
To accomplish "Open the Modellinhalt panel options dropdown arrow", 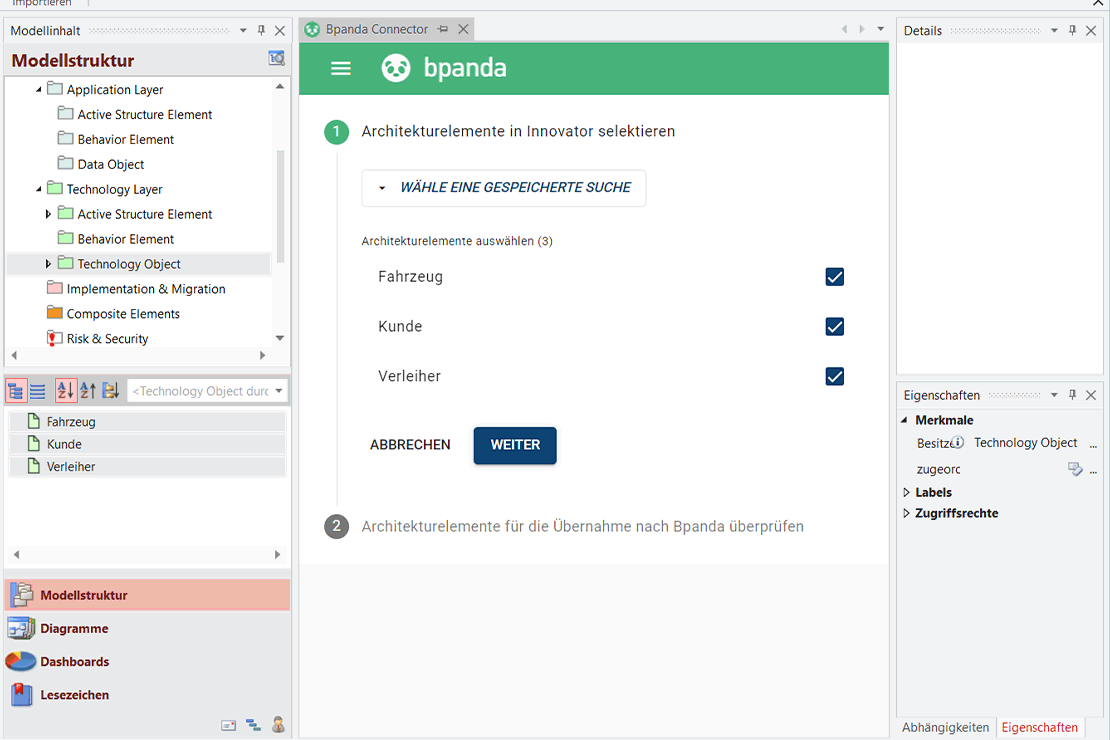I will [243, 30].
